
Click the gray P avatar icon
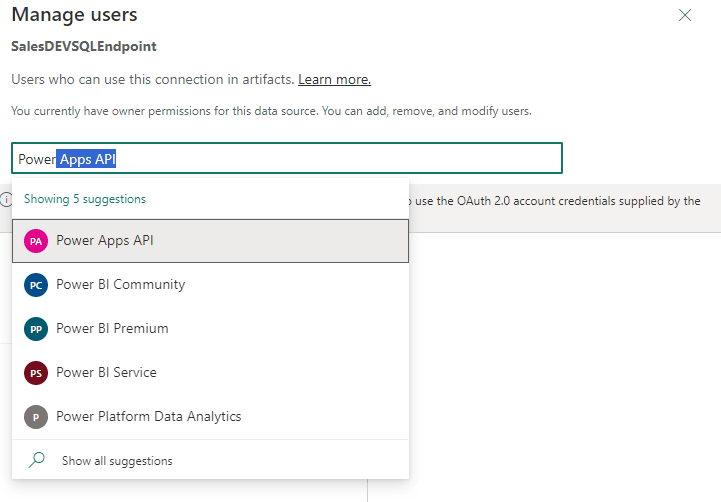pyautogui.click(x=36, y=417)
